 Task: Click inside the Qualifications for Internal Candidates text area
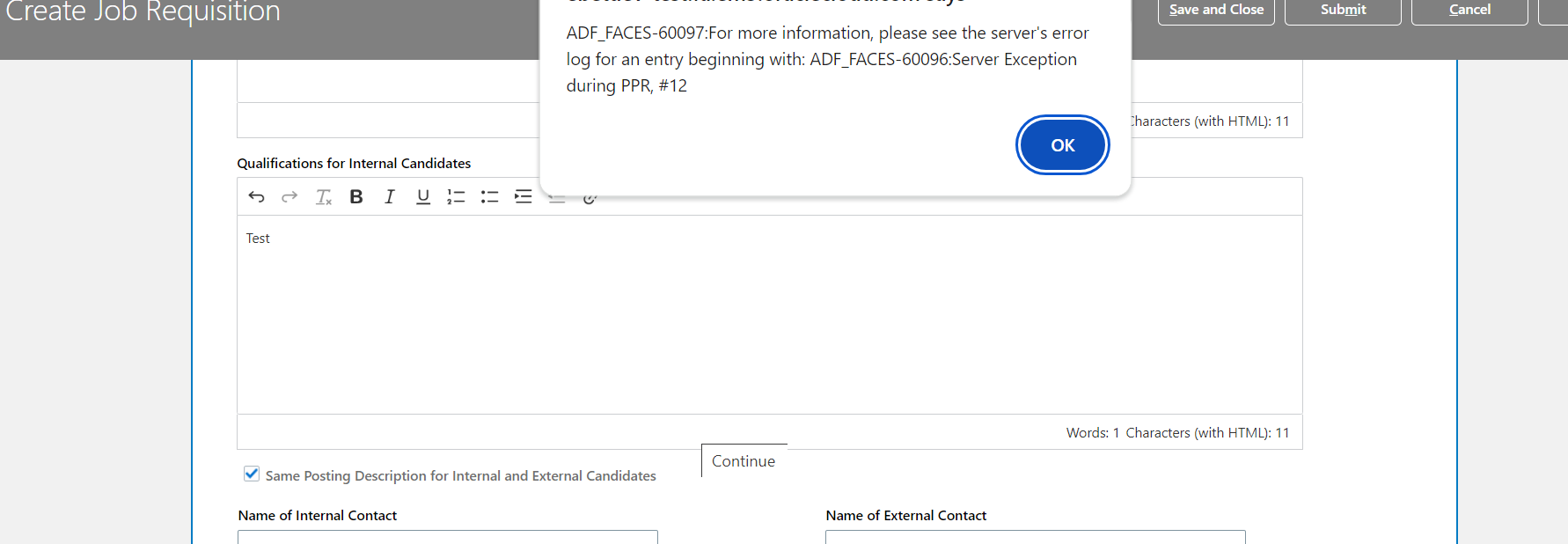point(769,314)
